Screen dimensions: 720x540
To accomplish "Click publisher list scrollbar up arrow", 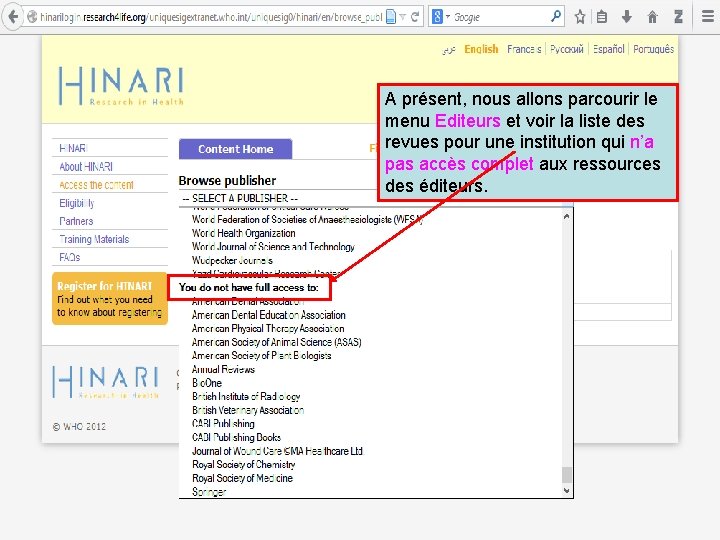I will [567, 216].
